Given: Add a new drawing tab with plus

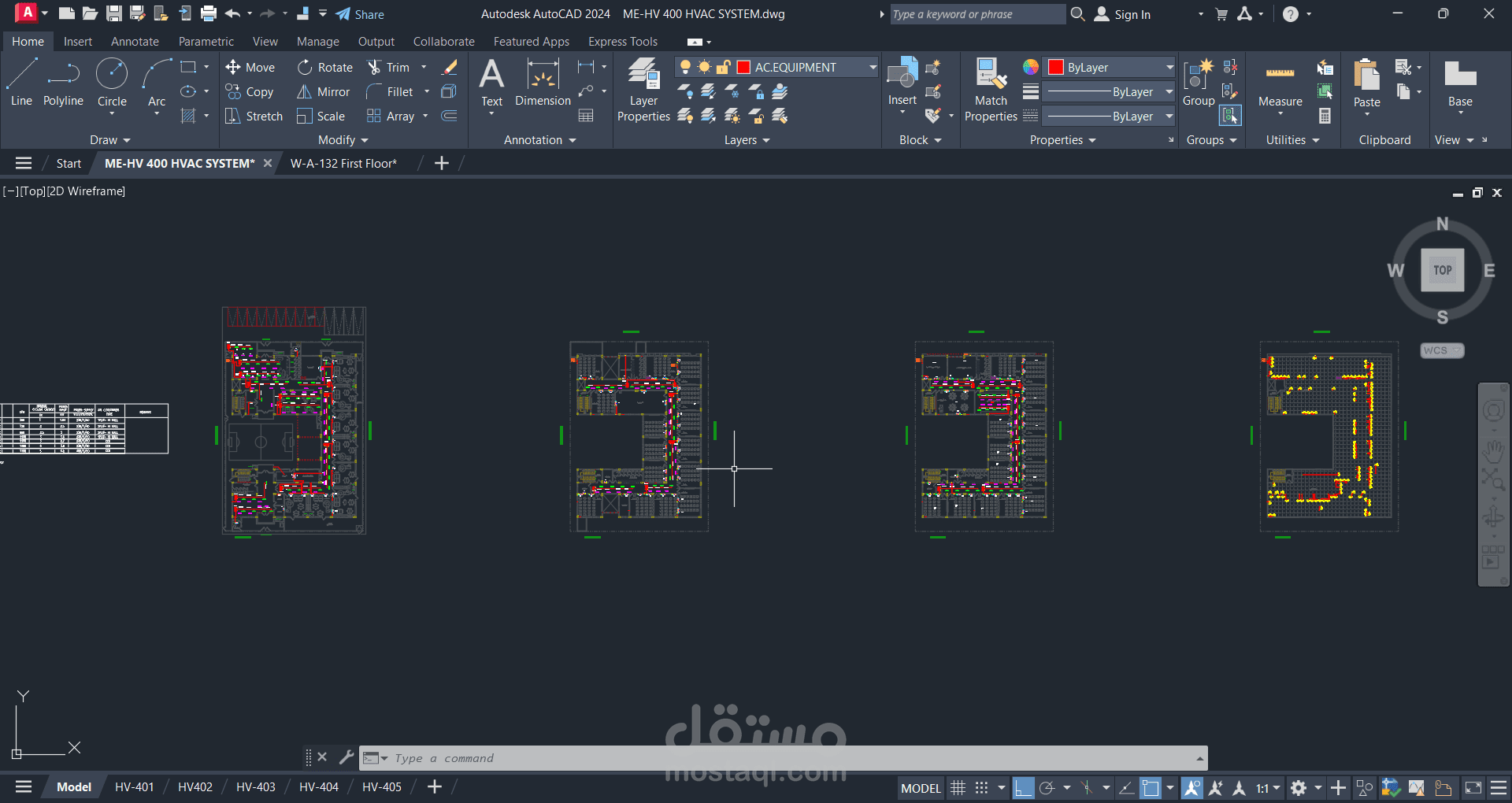Looking at the screenshot, I should (442, 163).
